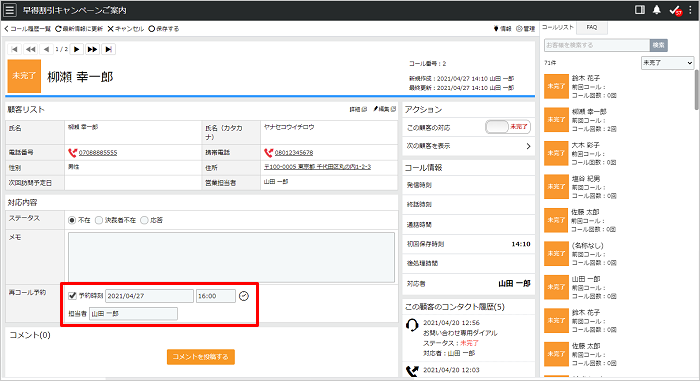The width and height of the screenshot is (700, 381).
Task: Call mobile number 08012345678
Action: [294, 153]
